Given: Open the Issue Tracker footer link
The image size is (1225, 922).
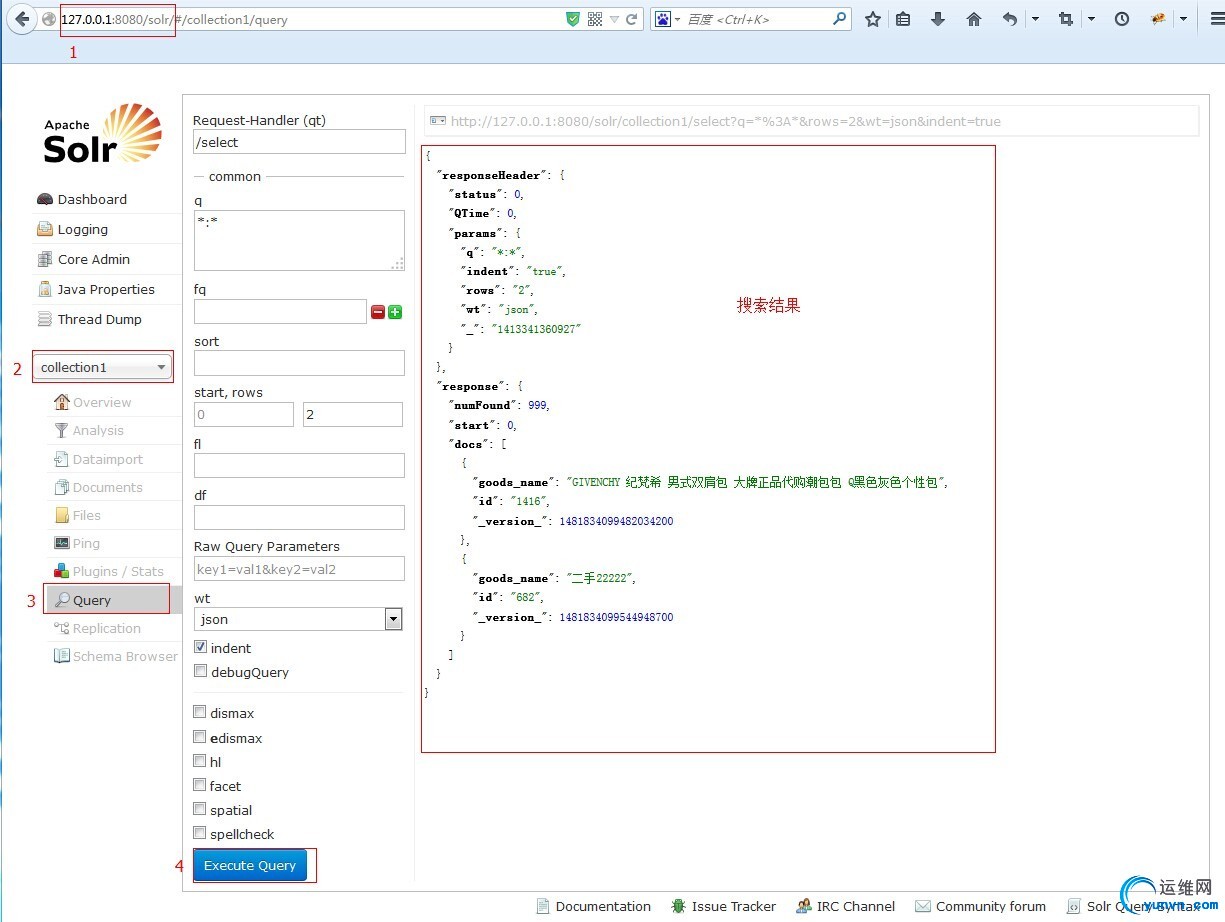Looking at the screenshot, I should 733,906.
